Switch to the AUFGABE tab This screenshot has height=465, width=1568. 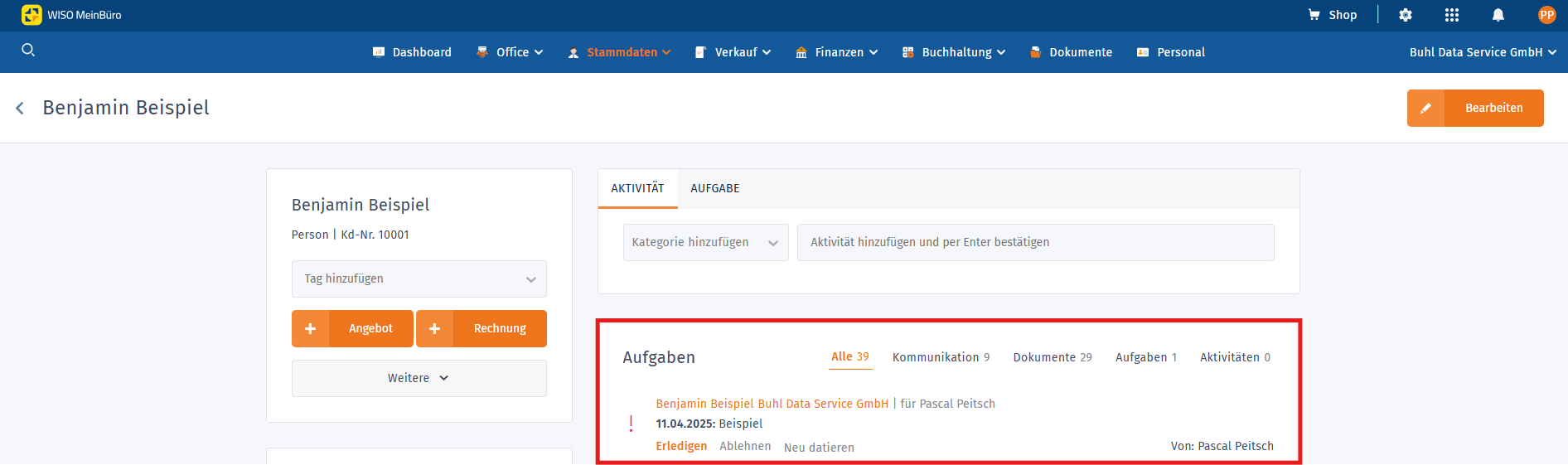point(715,188)
